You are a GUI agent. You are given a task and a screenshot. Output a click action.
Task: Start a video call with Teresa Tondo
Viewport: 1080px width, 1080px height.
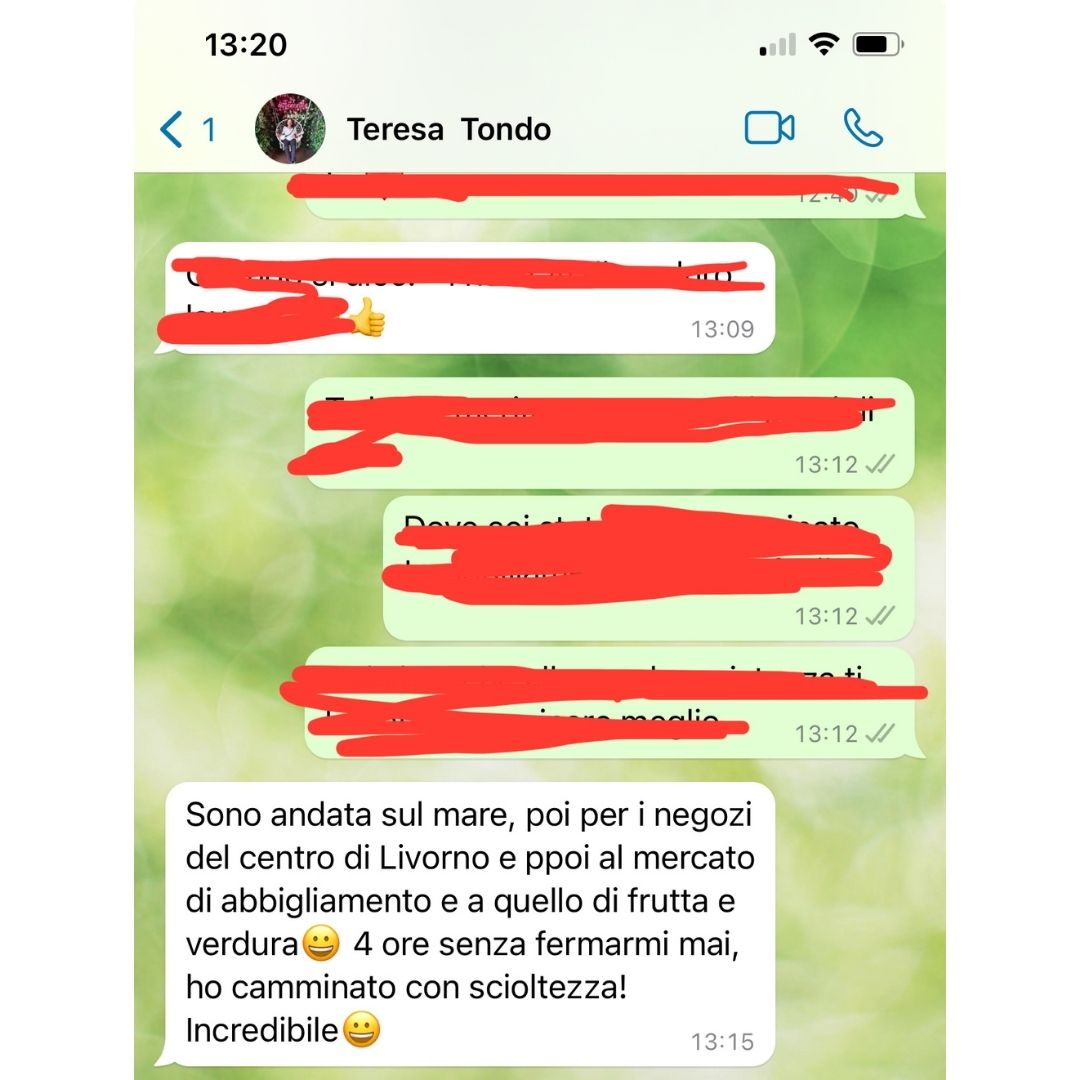769,128
